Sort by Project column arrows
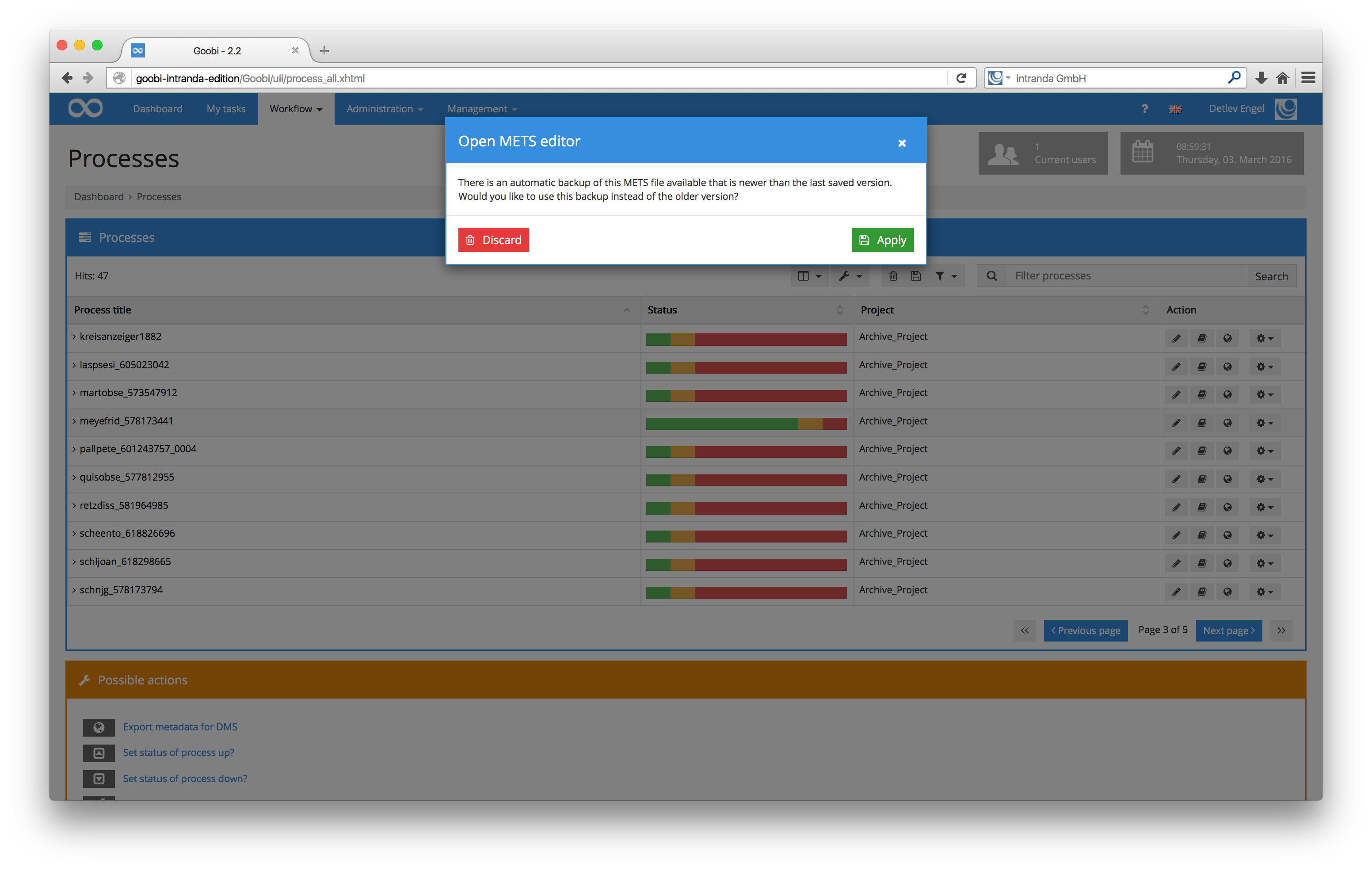1372x871 pixels. point(1145,309)
